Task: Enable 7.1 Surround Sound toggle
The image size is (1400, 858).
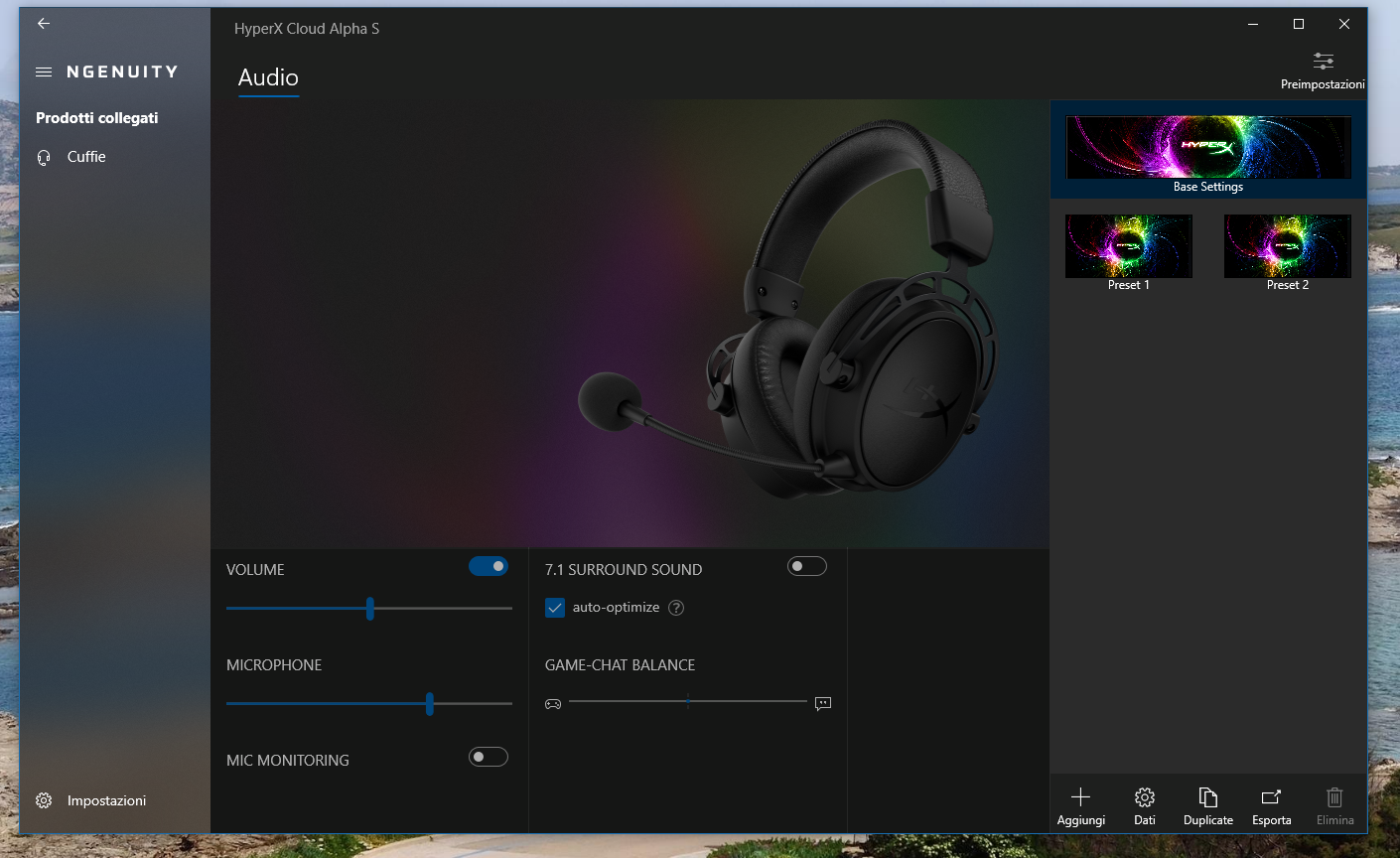Action: click(x=807, y=566)
